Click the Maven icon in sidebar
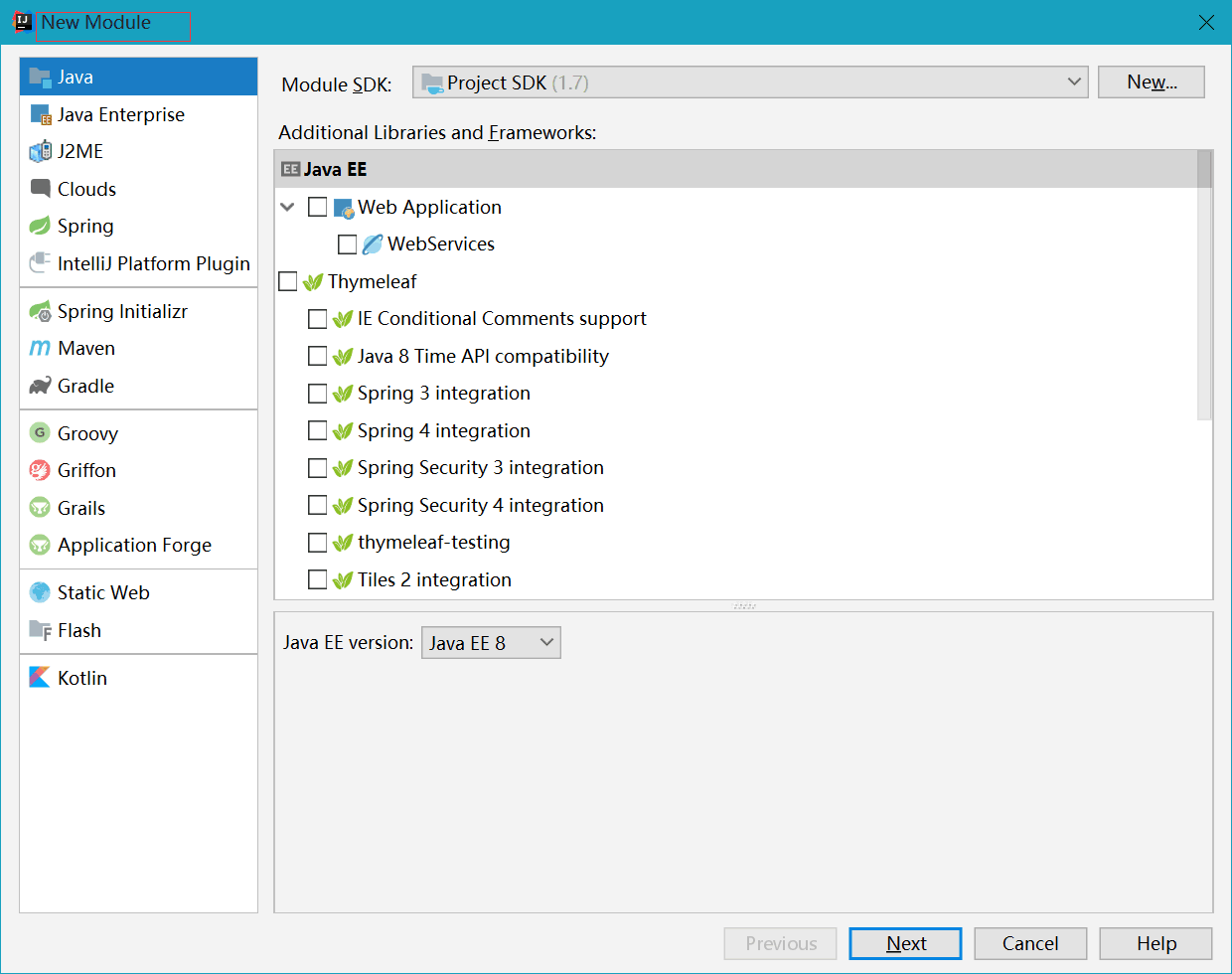The height and width of the screenshot is (974, 1232). click(x=40, y=349)
